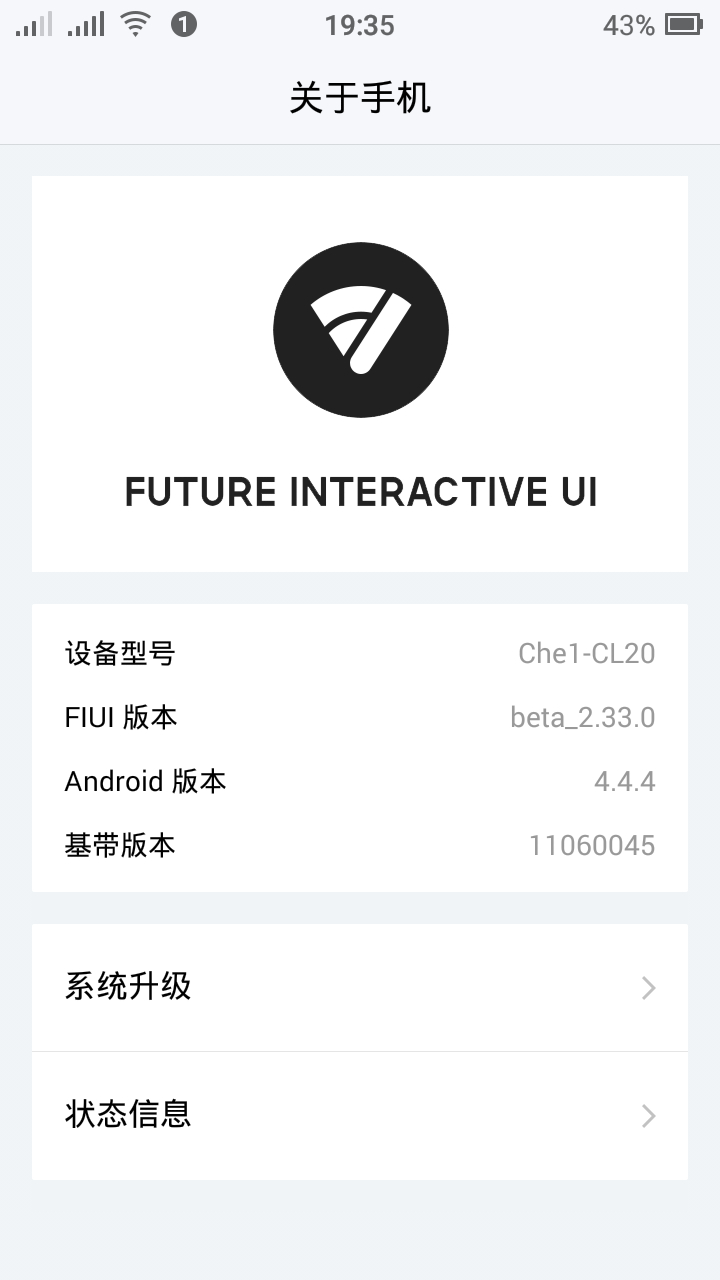Tap the 关于手机 page title
Image resolution: width=720 pixels, height=1280 pixels.
[x=360, y=98]
